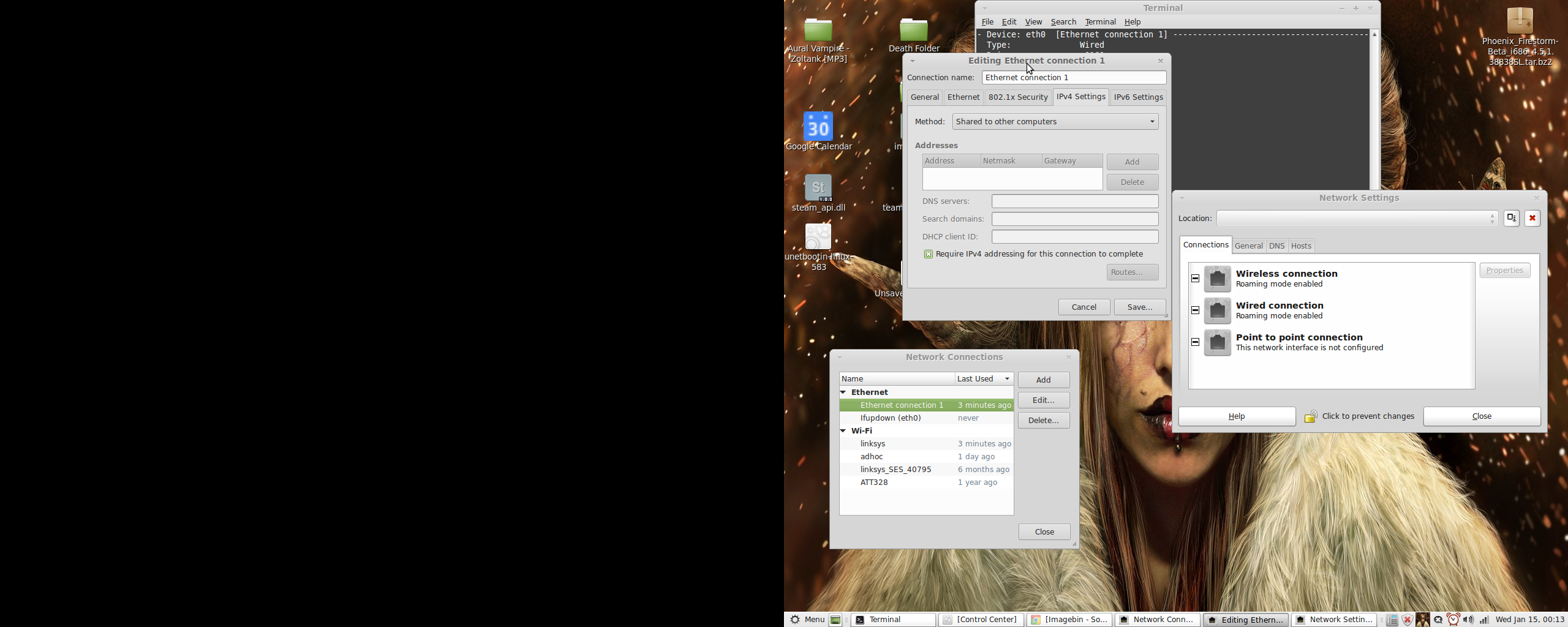Image resolution: width=1568 pixels, height=627 pixels.
Task: Click the calculator tray icon in the panel
Action: click(x=1392, y=620)
